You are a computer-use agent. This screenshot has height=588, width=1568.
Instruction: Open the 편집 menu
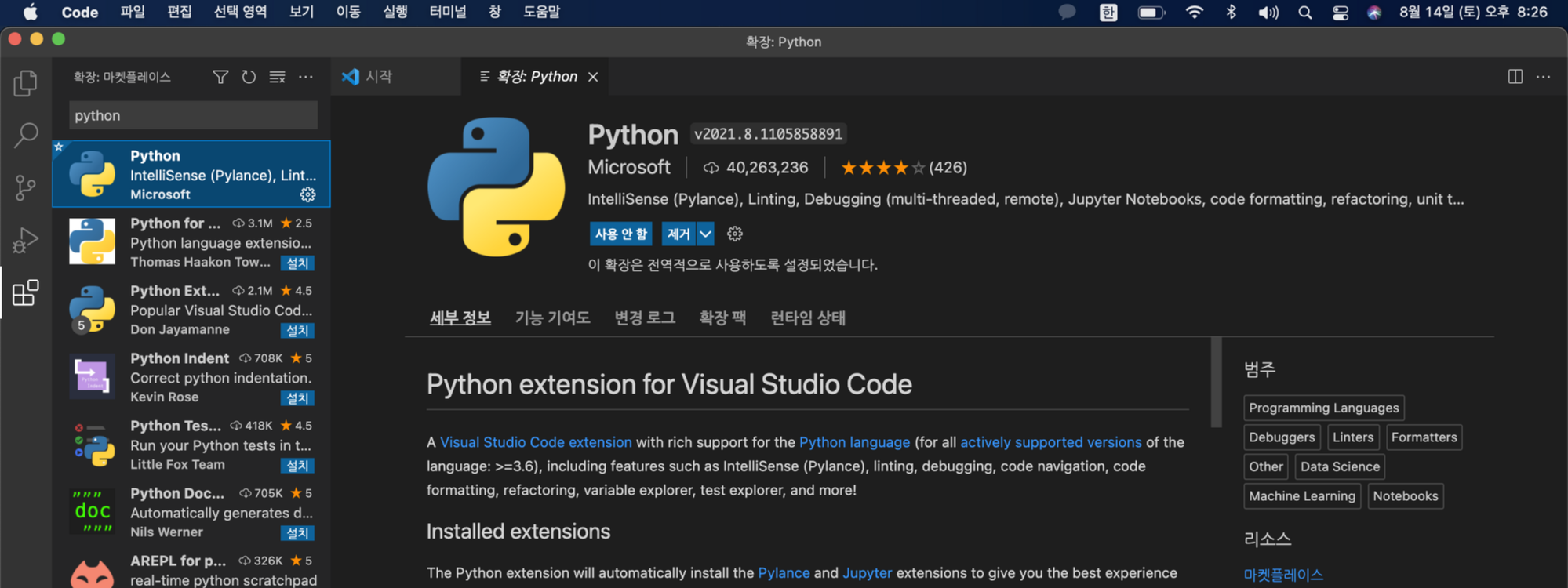point(180,12)
